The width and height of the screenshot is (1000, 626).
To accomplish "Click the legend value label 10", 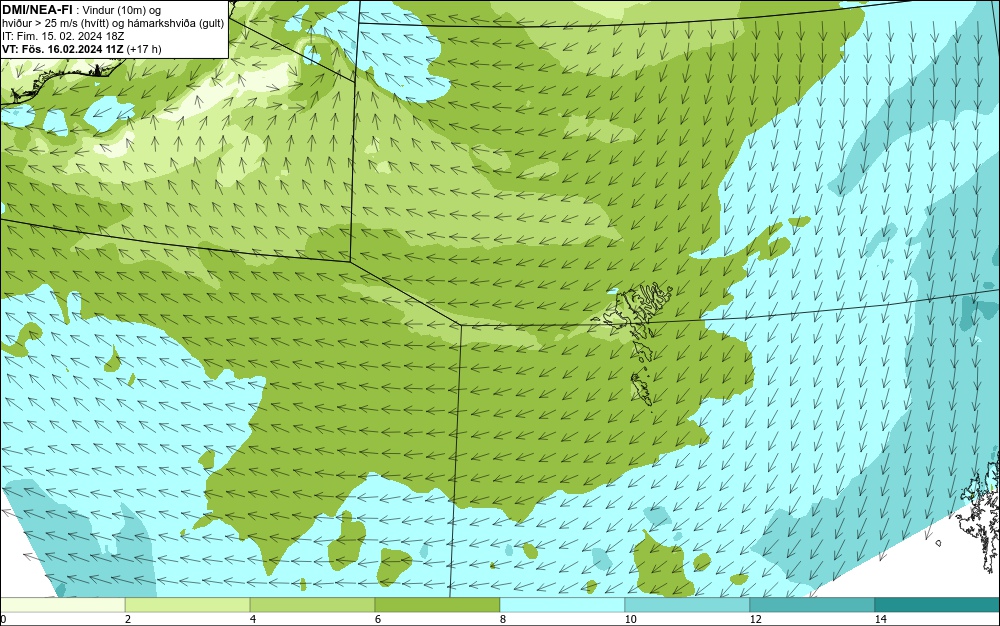I will click(631, 619).
